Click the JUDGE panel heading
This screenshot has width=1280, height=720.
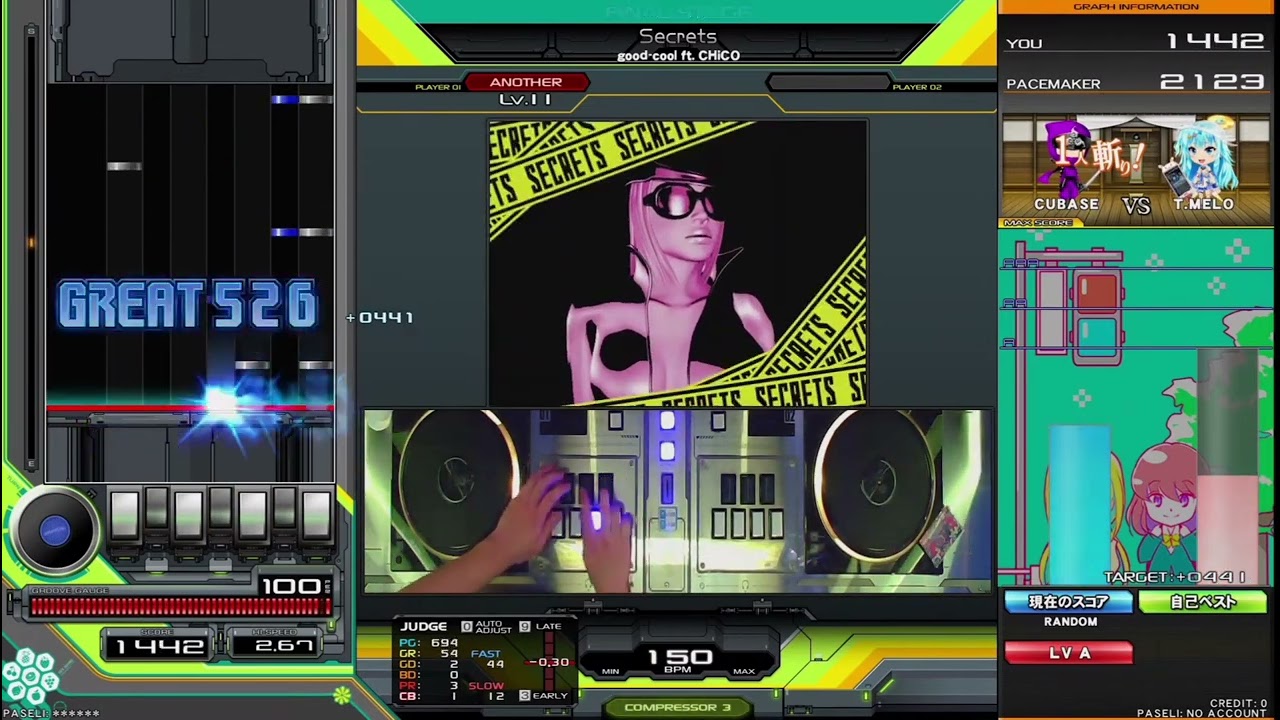pyautogui.click(x=424, y=627)
